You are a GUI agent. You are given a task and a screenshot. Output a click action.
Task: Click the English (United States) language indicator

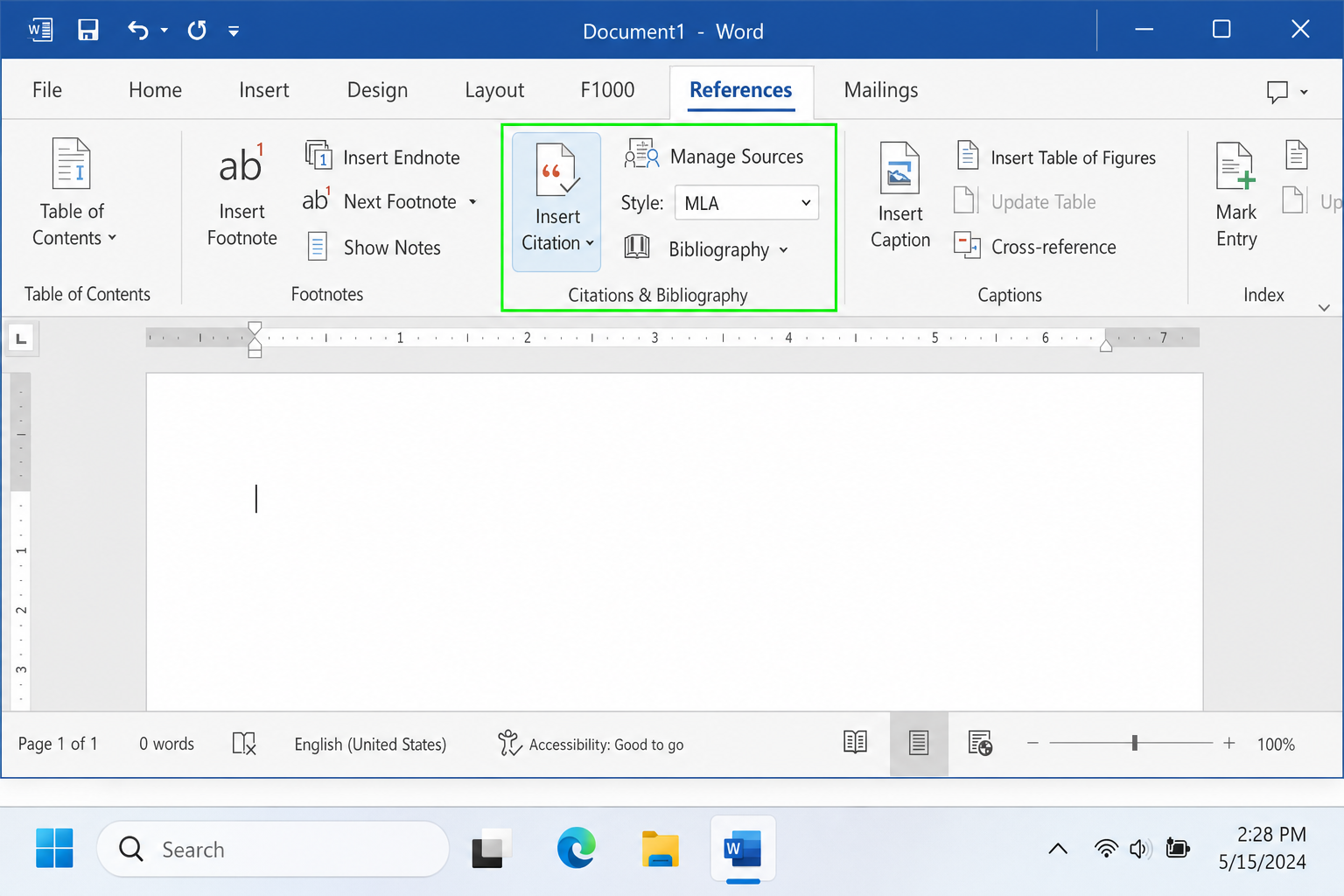click(370, 744)
